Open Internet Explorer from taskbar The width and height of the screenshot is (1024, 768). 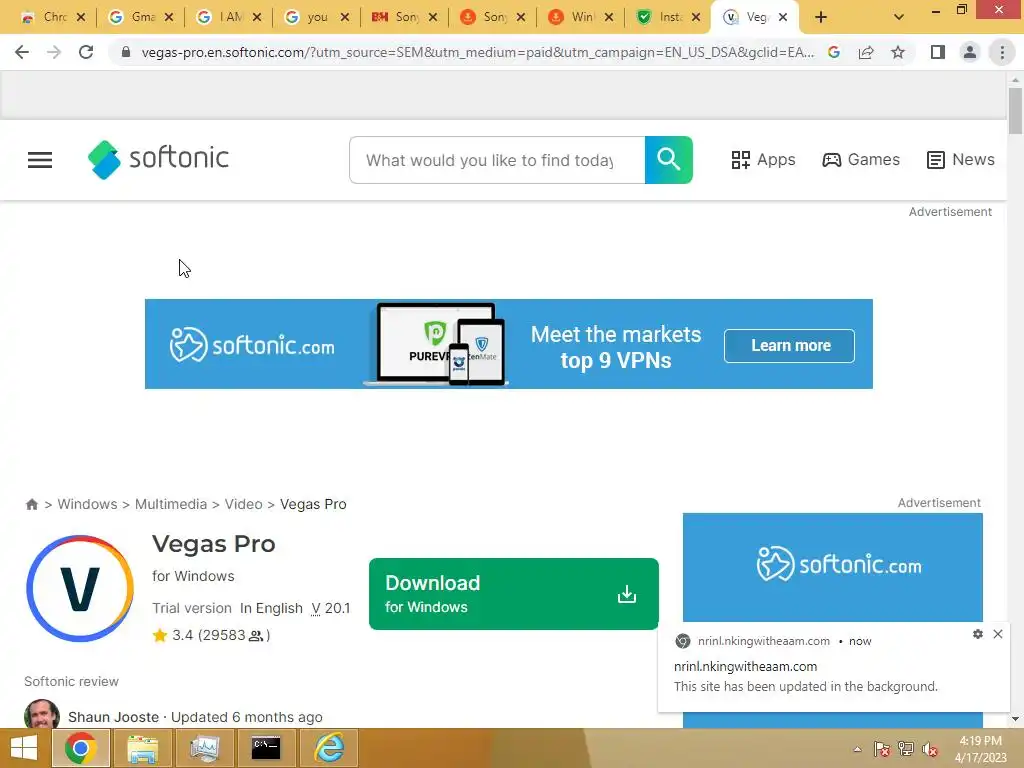pyautogui.click(x=328, y=748)
